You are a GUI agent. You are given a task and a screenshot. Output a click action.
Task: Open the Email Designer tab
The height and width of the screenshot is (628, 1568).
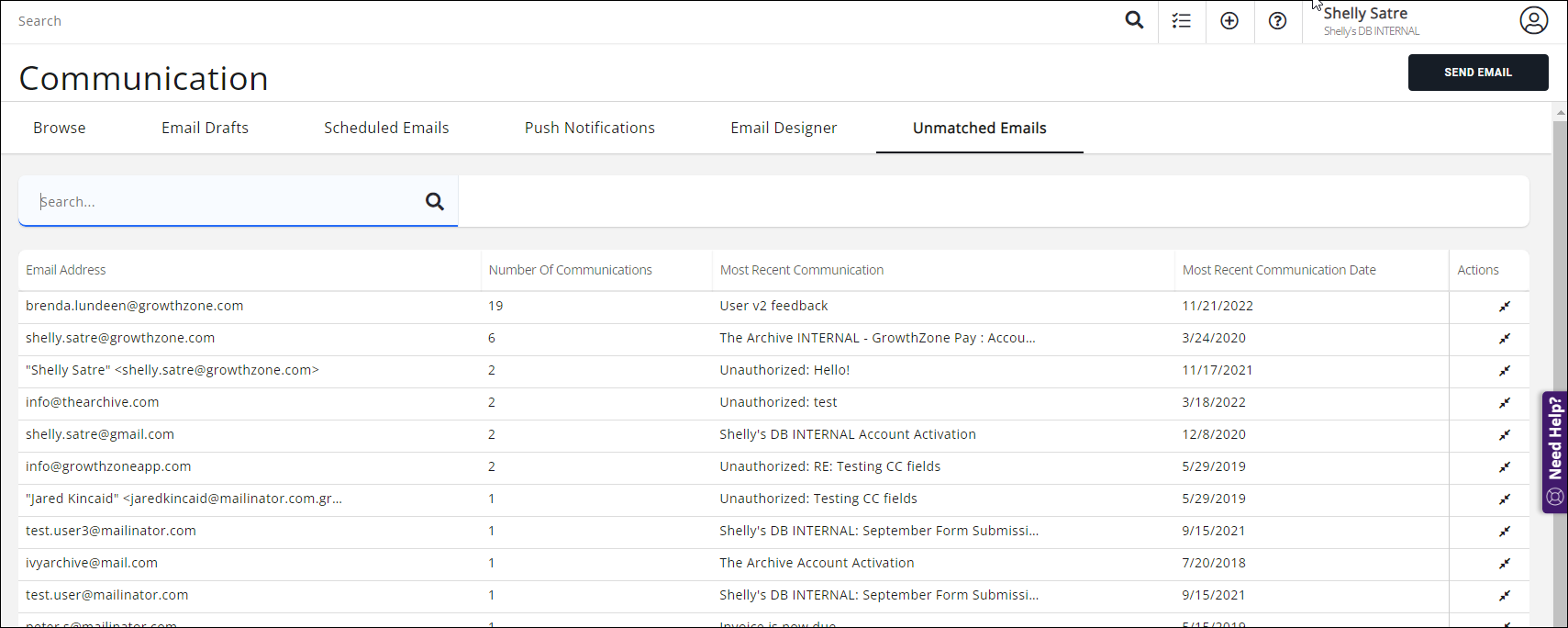point(784,128)
